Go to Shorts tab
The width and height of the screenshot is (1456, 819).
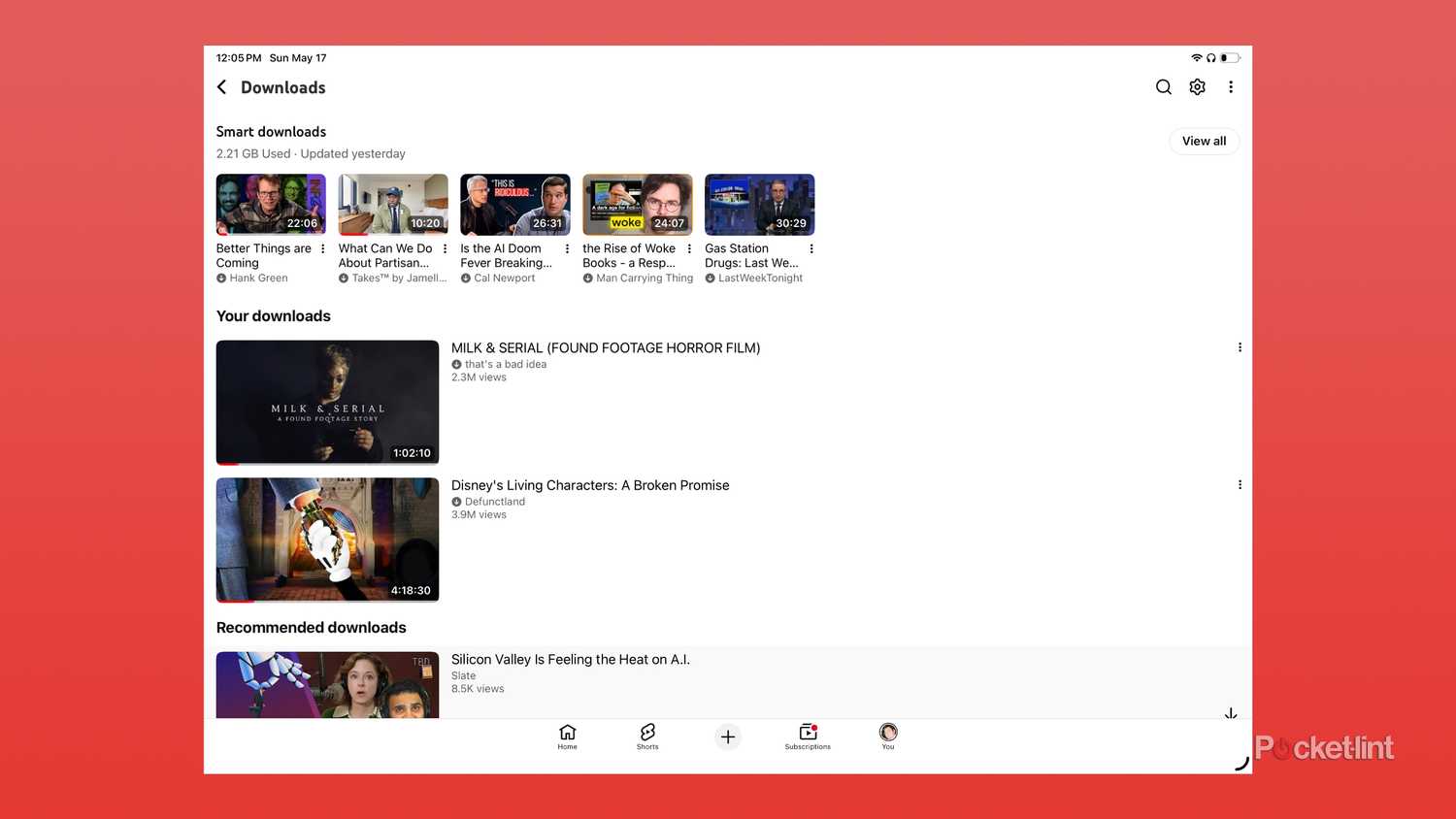(647, 737)
